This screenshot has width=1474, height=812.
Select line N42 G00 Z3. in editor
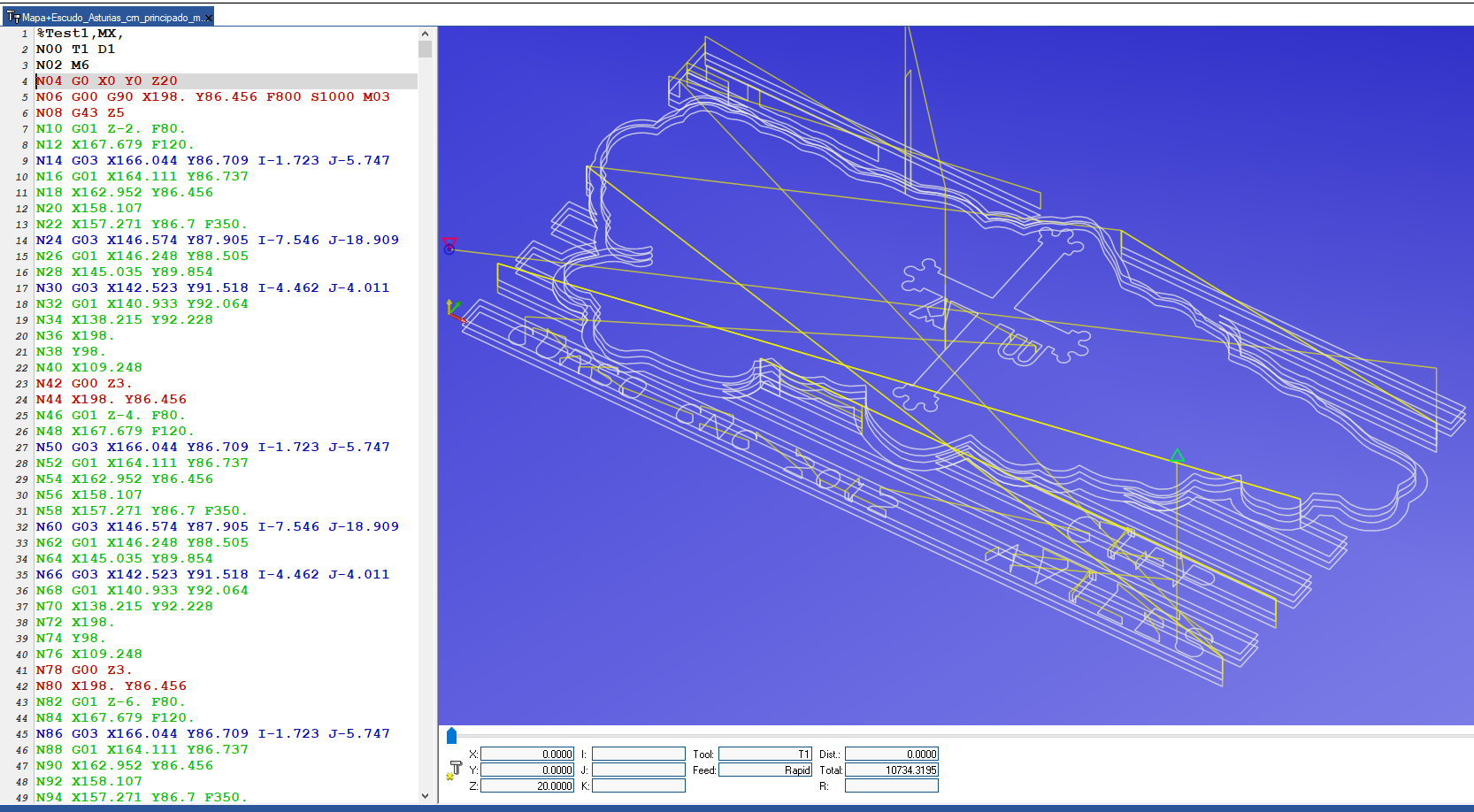coord(84,383)
